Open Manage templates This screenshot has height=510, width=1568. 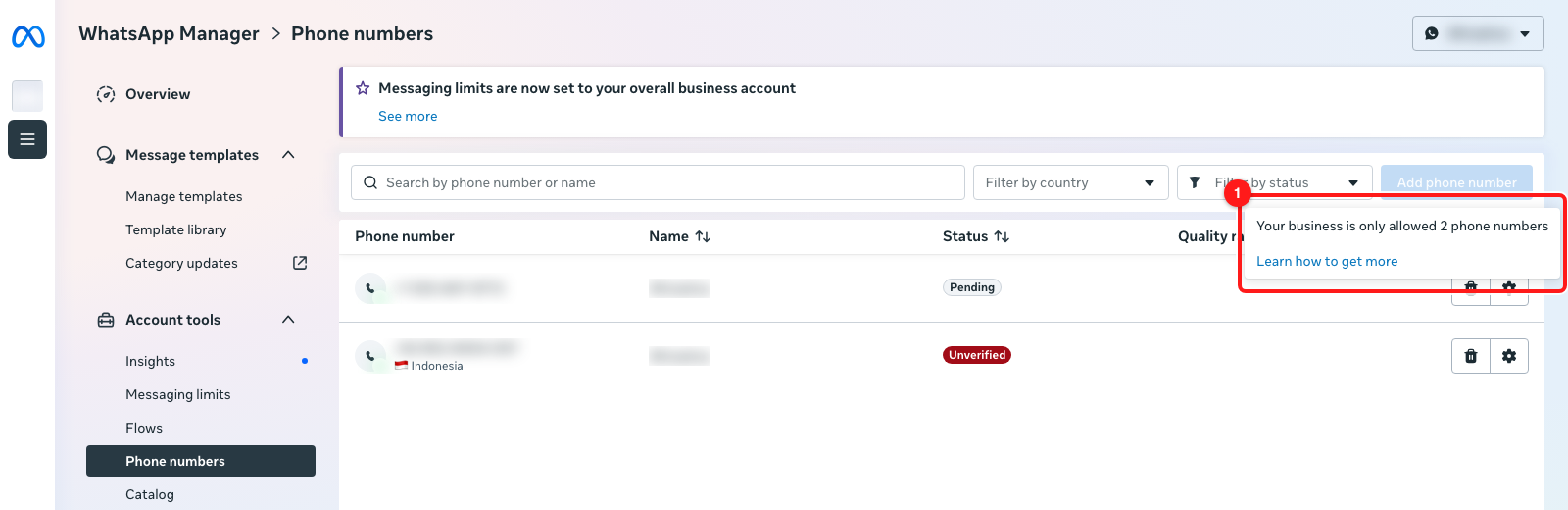[184, 196]
